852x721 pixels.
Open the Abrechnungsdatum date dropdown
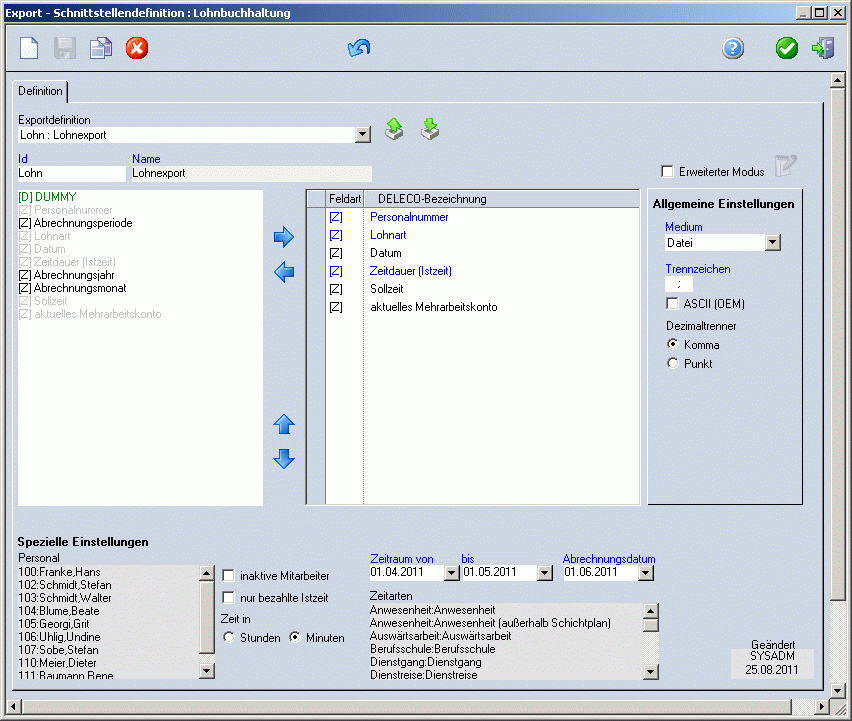click(645, 573)
